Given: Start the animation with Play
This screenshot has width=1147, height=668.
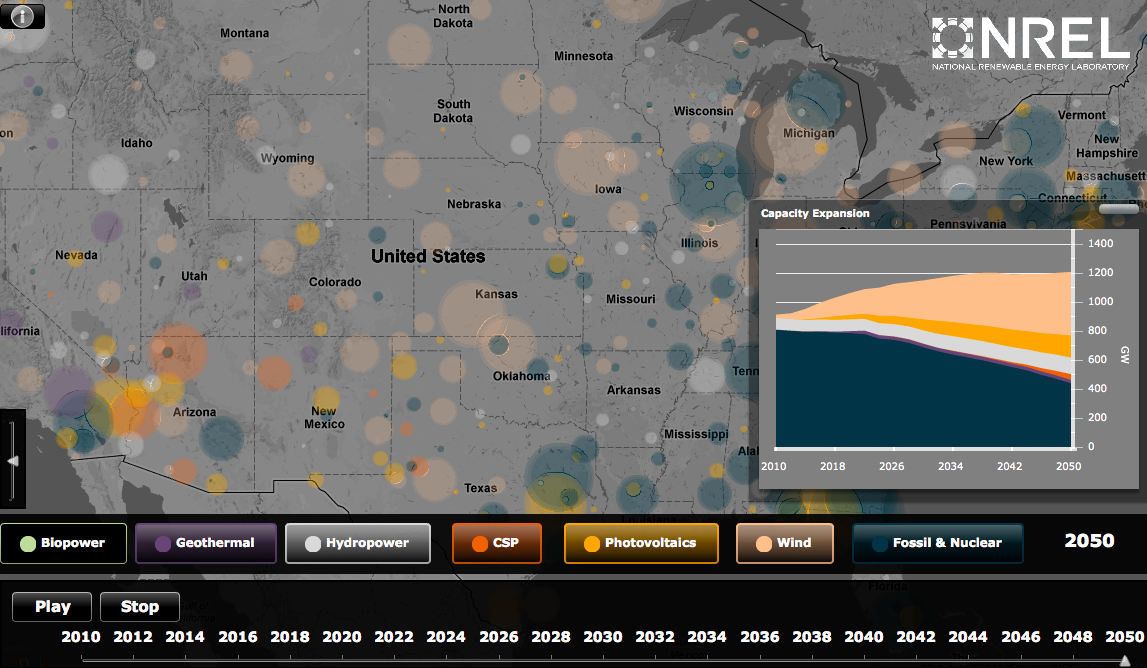Looking at the screenshot, I should point(52,607).
